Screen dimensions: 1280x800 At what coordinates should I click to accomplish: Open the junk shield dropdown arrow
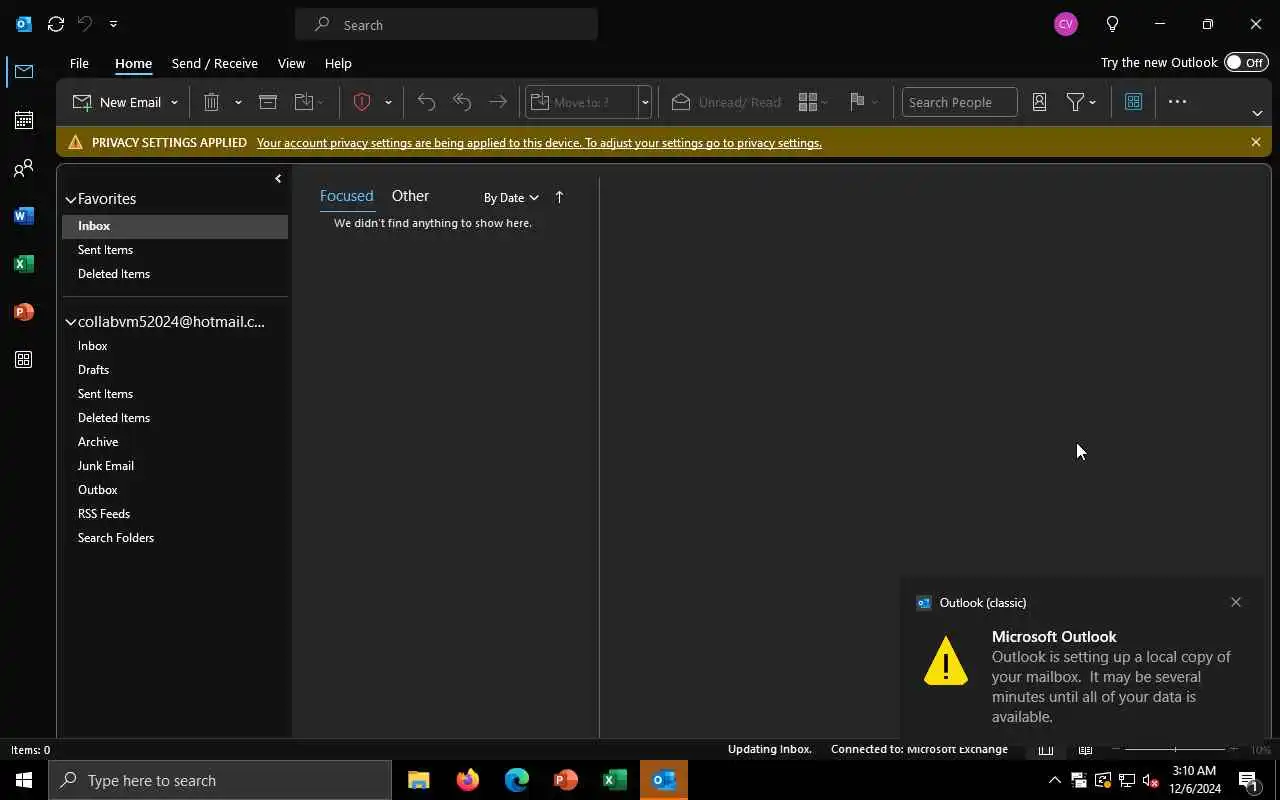pyautogui.click(x=388, y=102)
